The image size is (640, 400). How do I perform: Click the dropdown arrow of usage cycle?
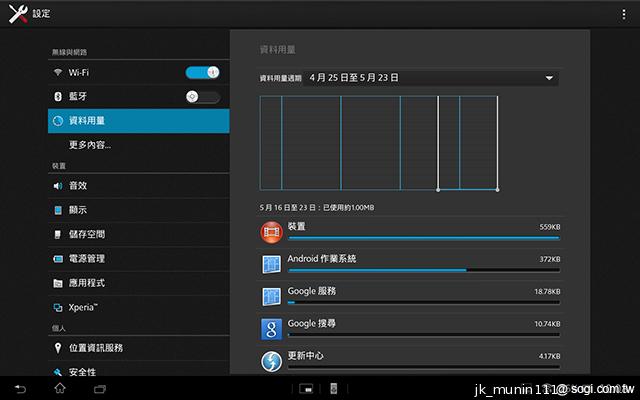549,78
